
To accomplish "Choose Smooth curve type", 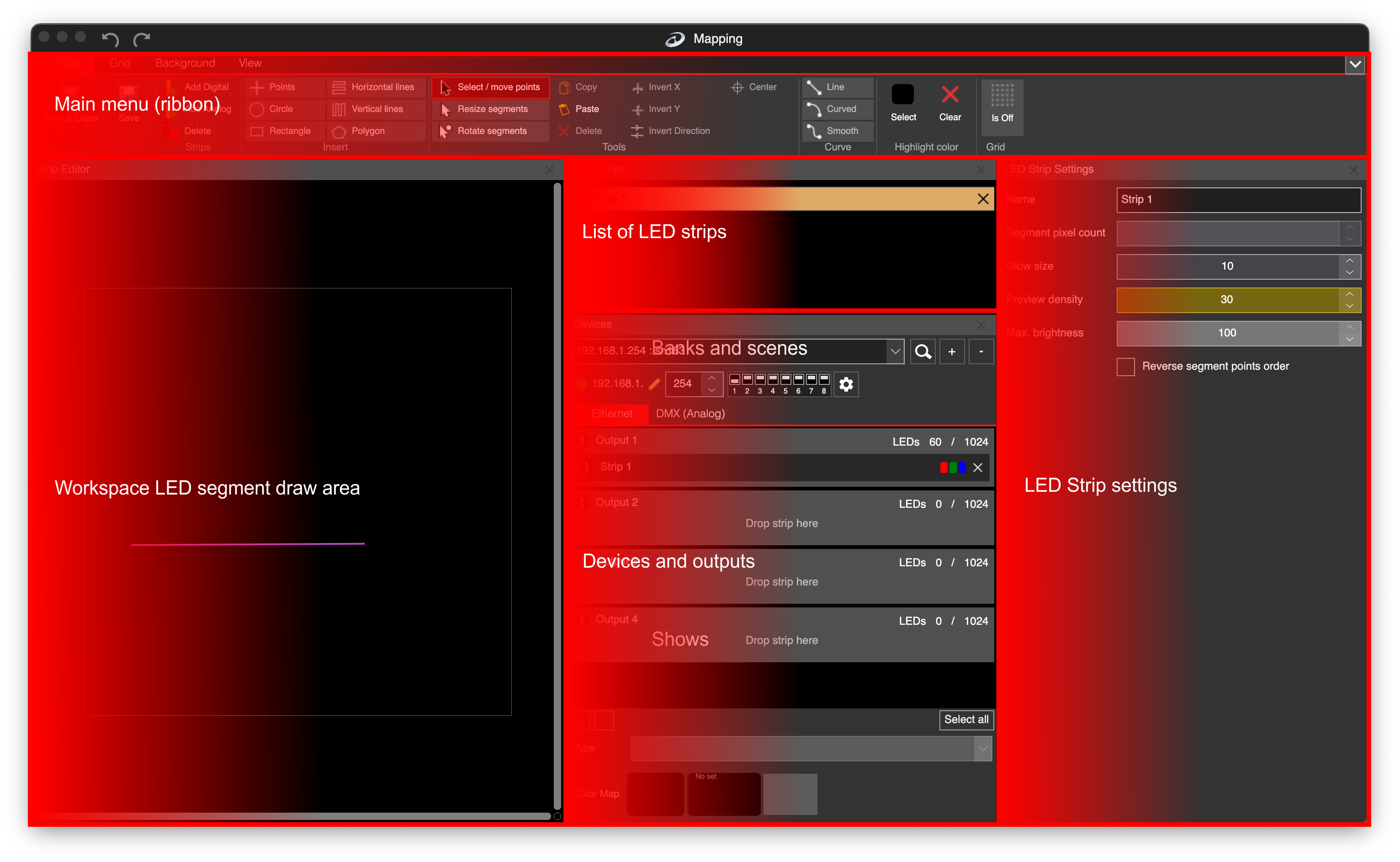I will pos(838,131).
